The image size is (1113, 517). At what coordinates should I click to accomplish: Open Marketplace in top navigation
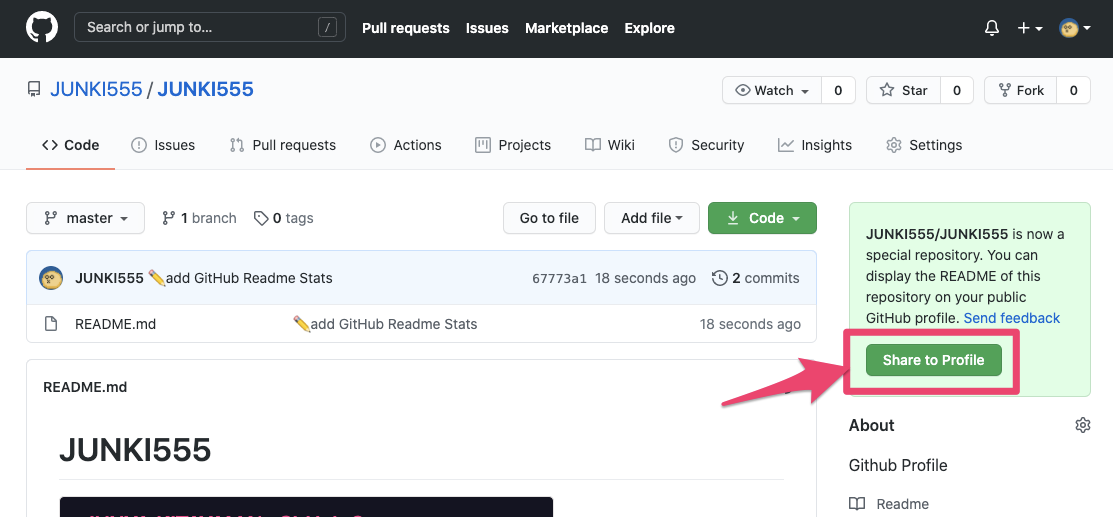coord(566,28)
